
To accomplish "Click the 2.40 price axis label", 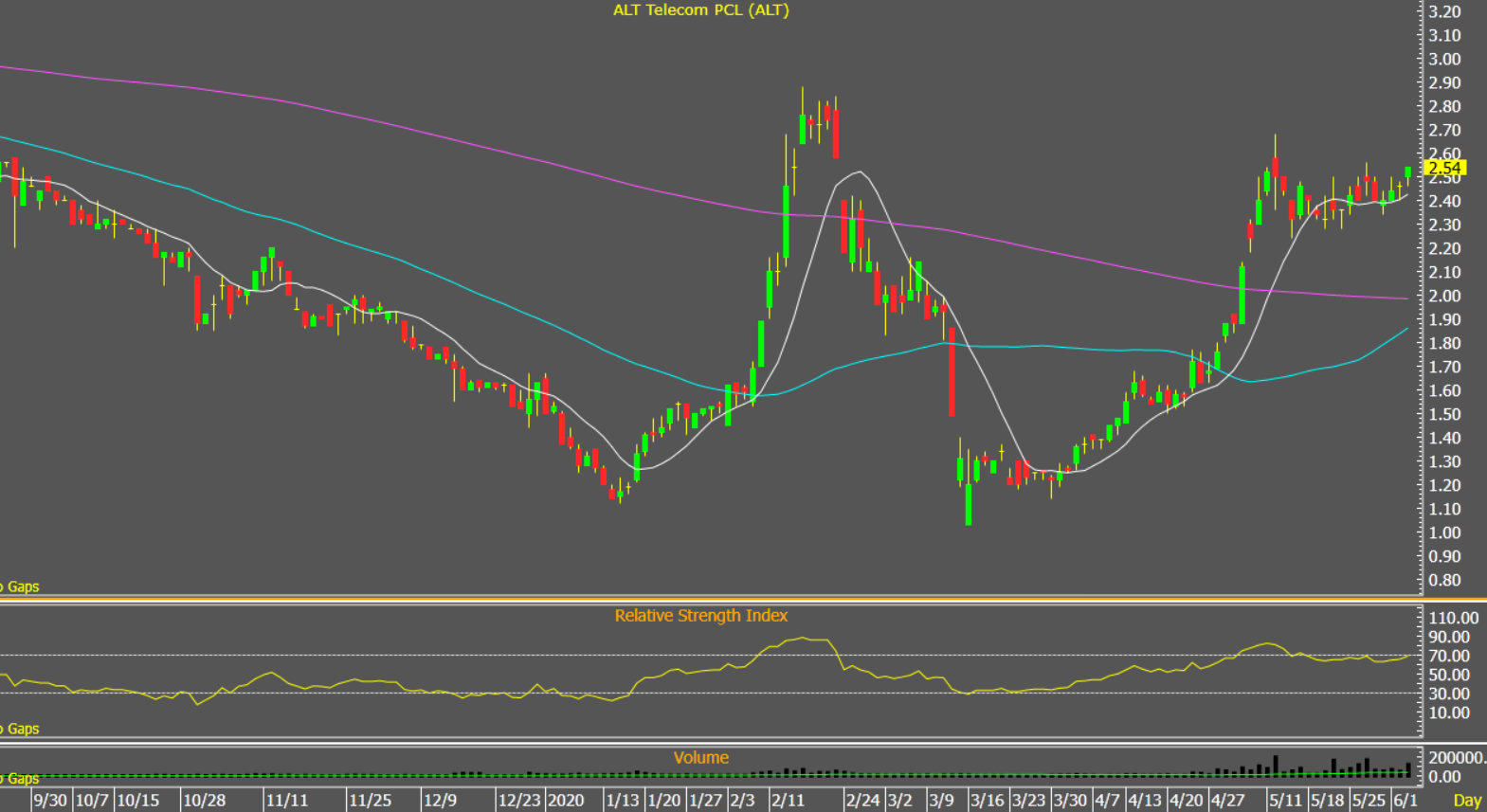I will click(1445, 201).
